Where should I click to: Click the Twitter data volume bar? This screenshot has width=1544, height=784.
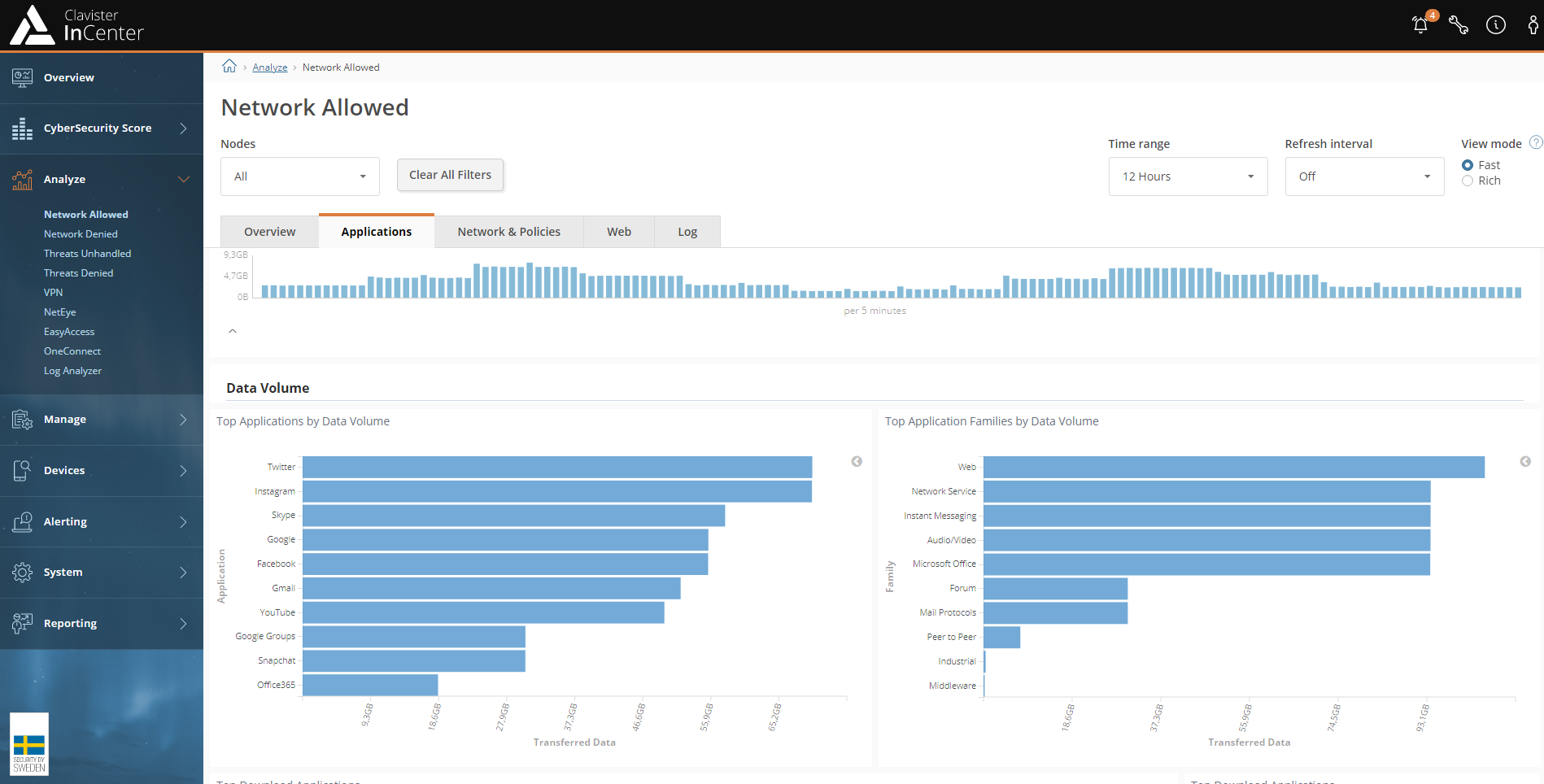point(557,467)
